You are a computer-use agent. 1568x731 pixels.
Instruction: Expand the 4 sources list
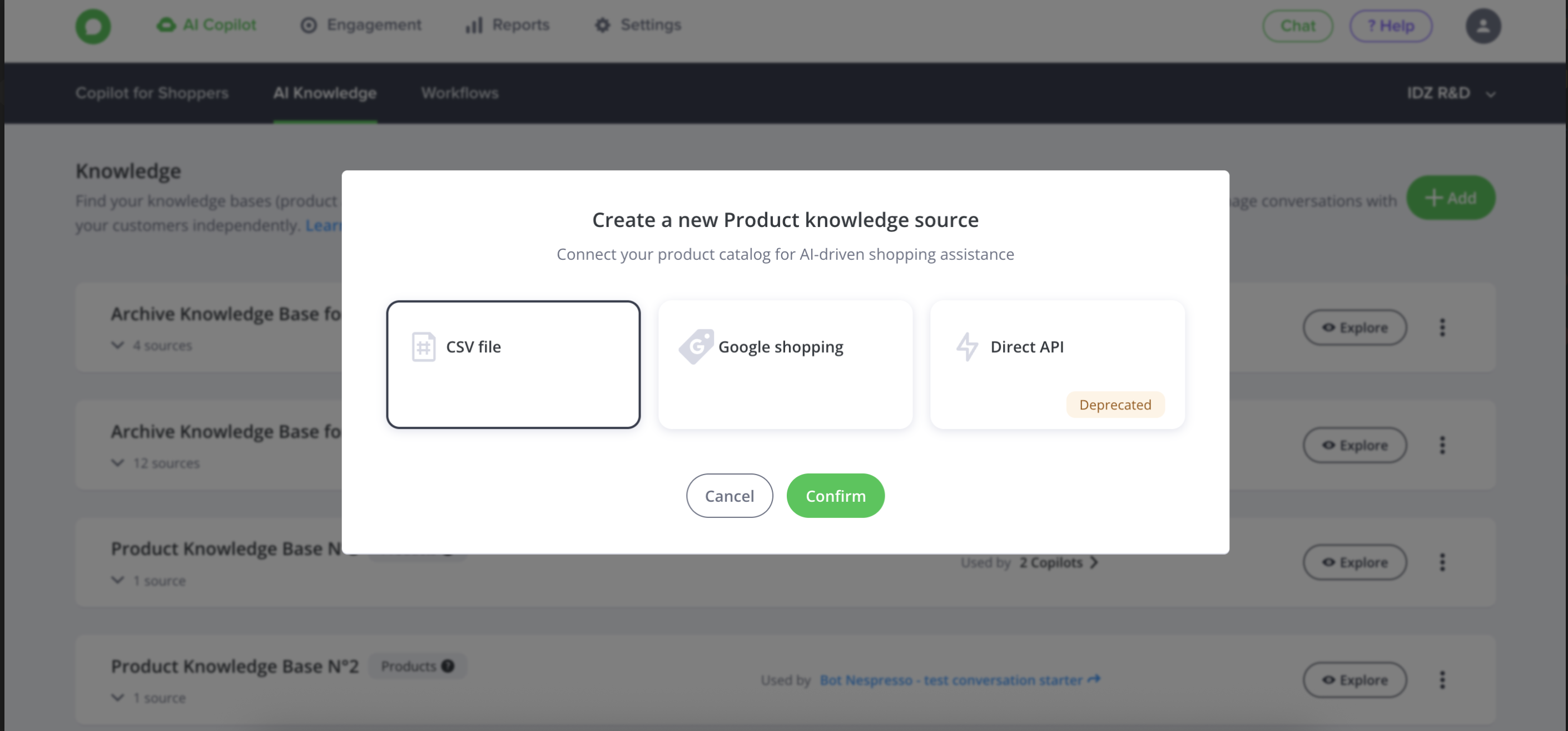click(x=151, y=345)
